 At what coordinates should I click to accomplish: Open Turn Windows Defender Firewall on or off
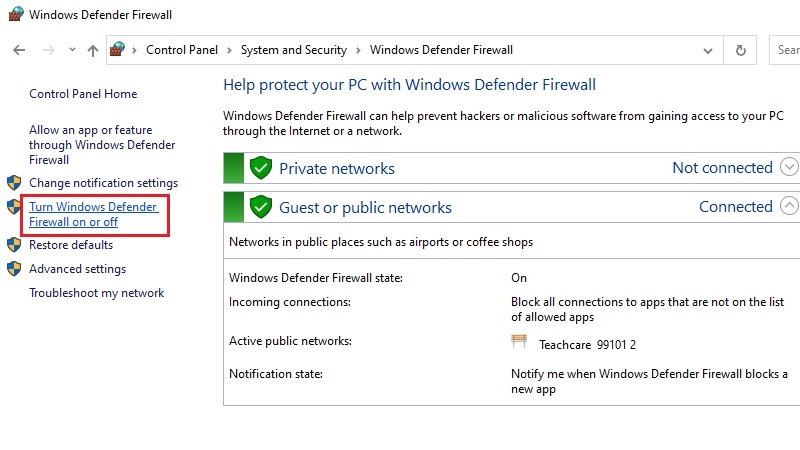pos(93,214)
